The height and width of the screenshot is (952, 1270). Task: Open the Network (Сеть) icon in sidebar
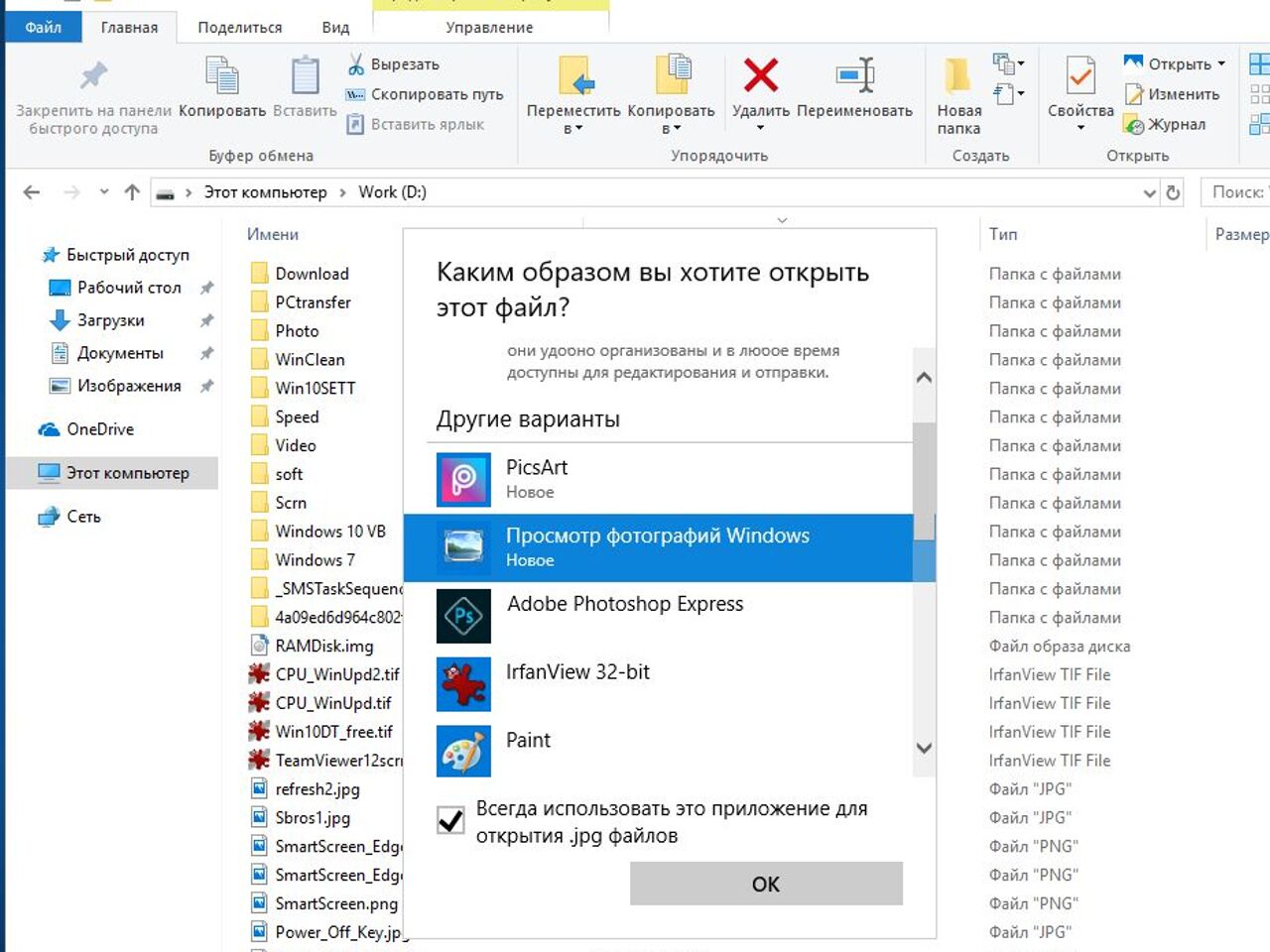pos(49,517)
